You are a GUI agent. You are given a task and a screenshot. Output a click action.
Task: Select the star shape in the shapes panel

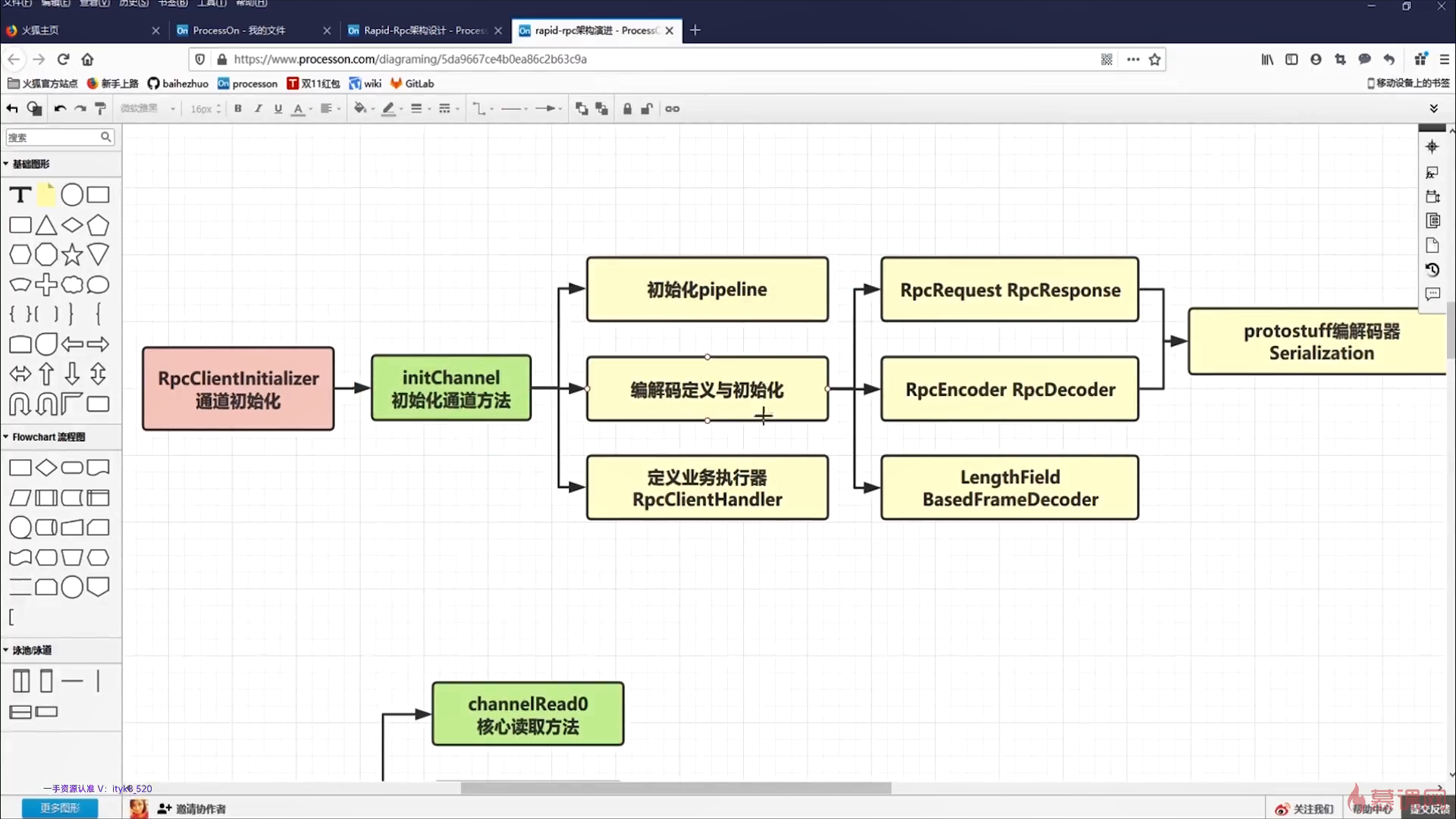coord(72,255)
